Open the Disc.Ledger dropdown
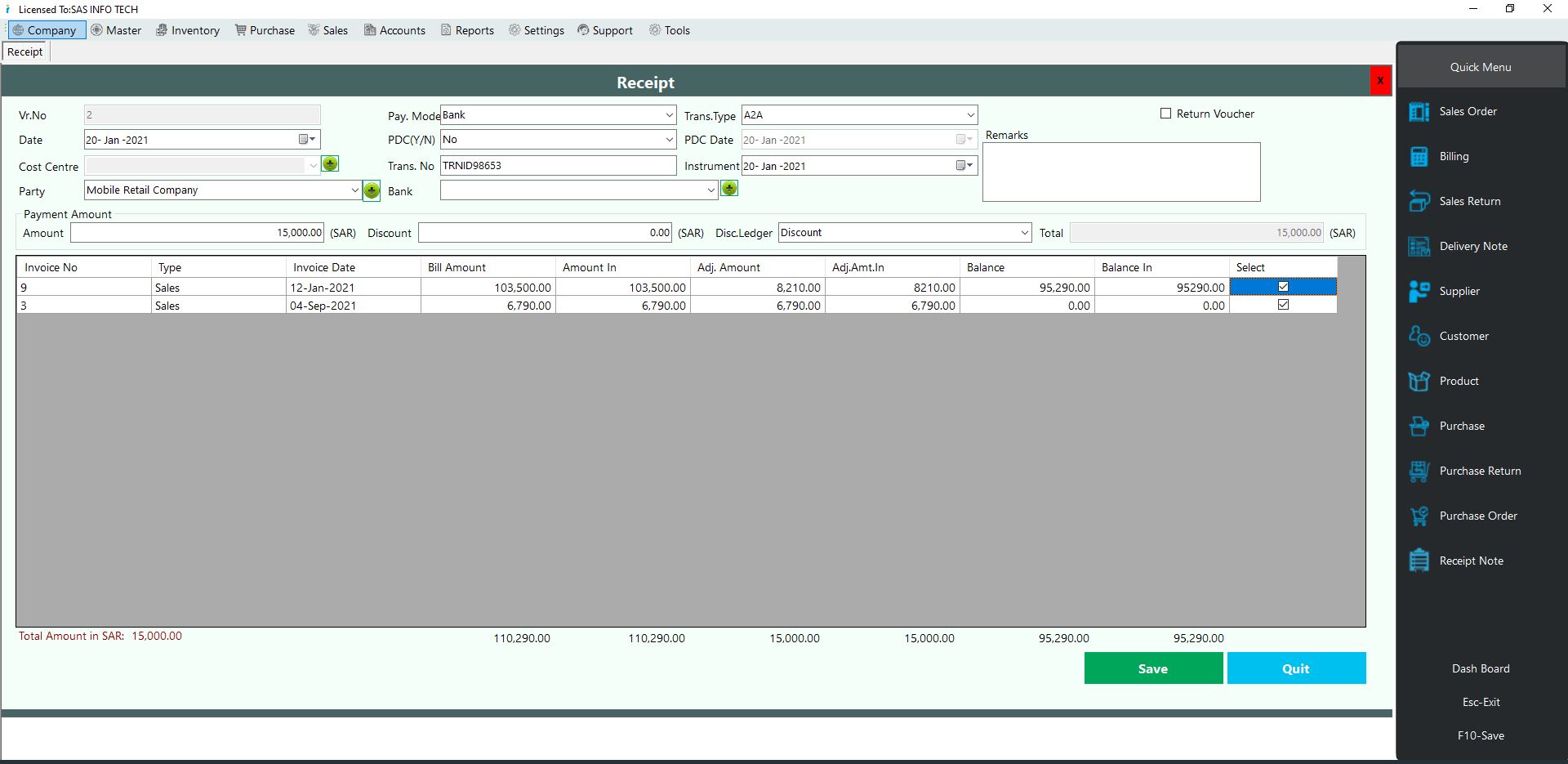This screenshot has height=764, width=1568. [x=1025, y=233]
